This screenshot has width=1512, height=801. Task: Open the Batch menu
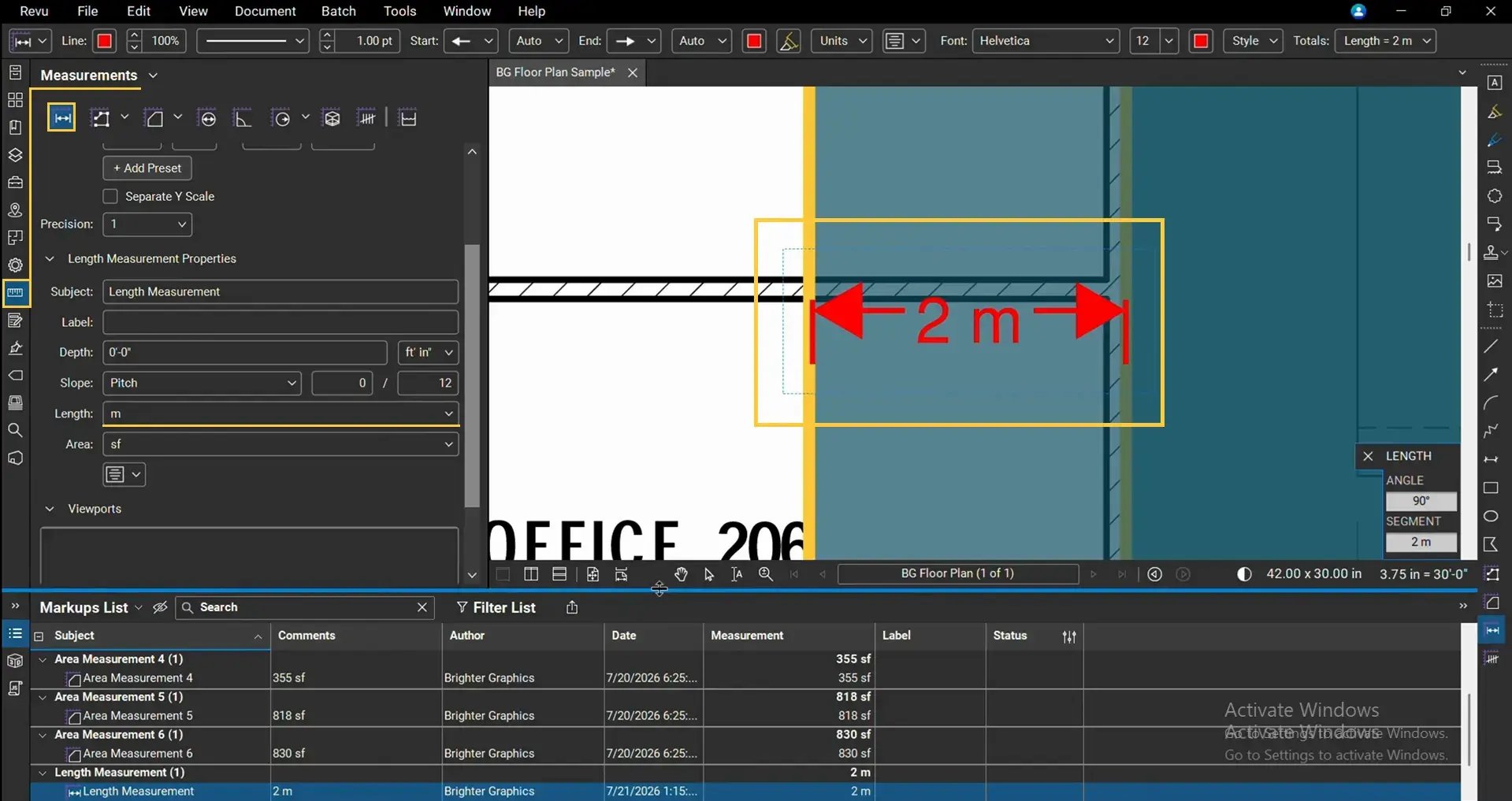point(339,11)
